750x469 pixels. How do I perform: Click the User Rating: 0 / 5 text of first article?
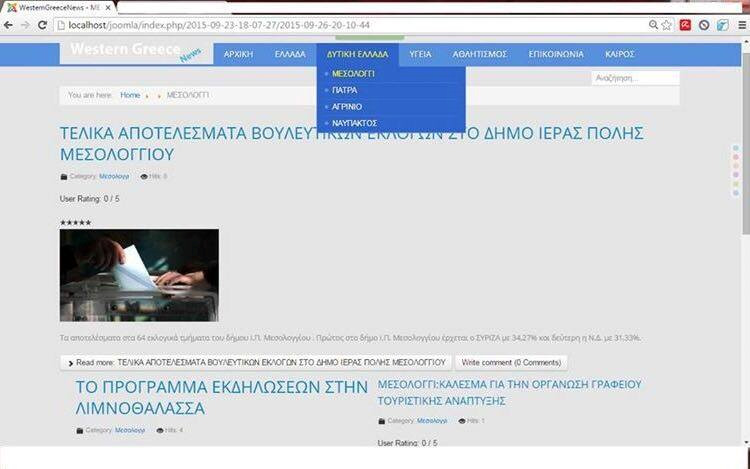pos(89,199)
